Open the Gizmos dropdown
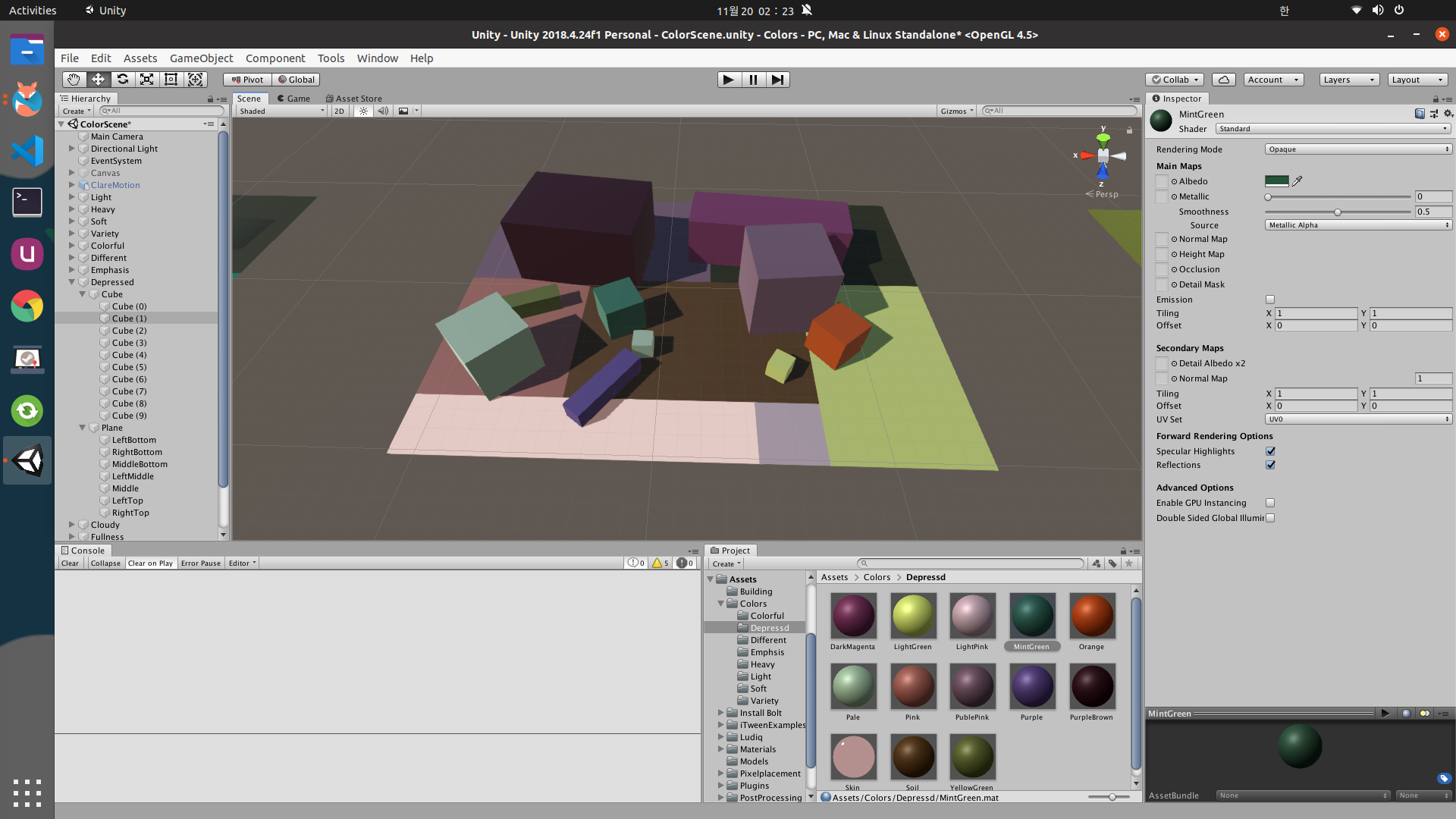 click(957, 111)
